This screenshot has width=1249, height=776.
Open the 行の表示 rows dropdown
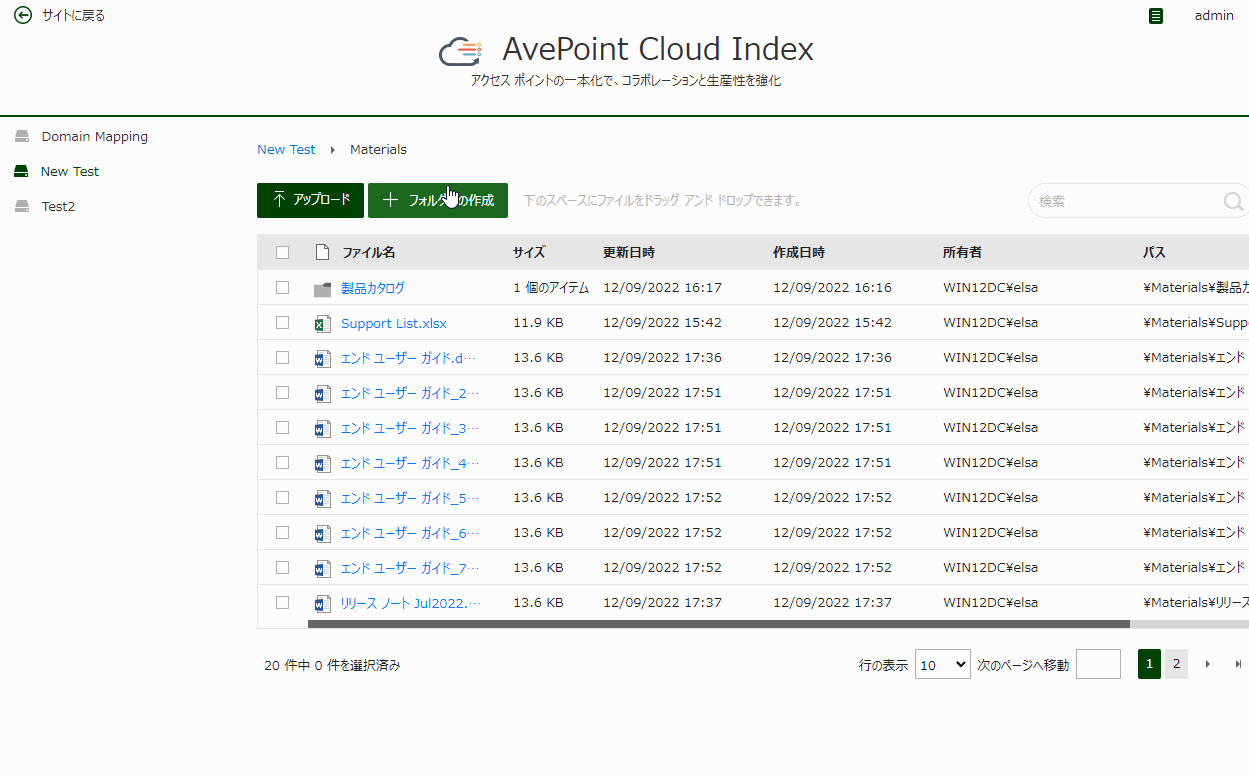[943, 664]
